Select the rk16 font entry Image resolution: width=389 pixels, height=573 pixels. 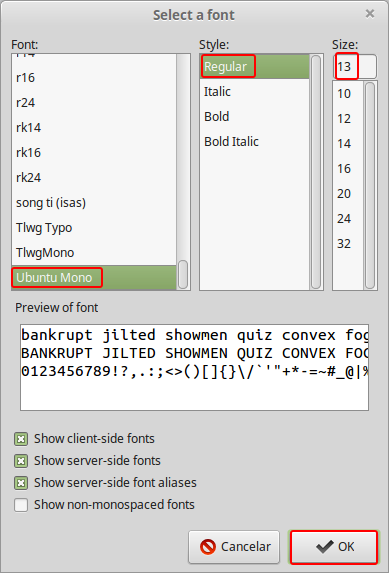(x=94, y=153)
